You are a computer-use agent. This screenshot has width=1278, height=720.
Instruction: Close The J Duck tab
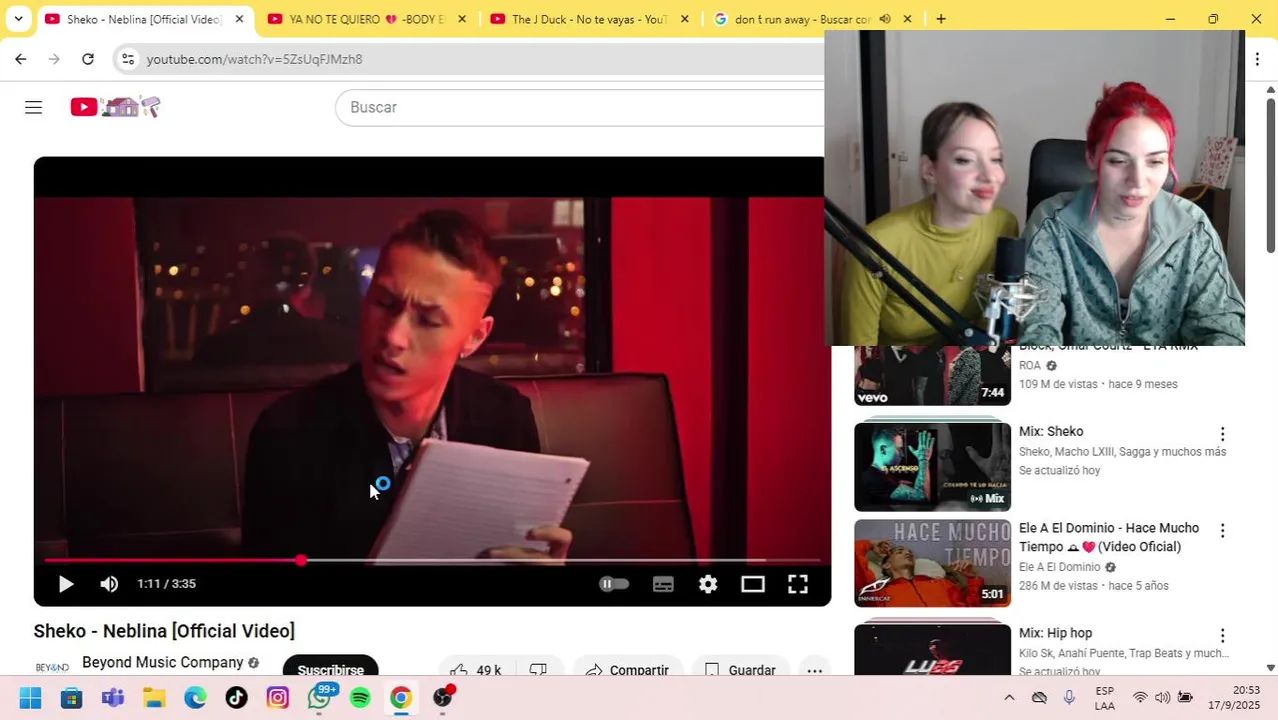685,19
